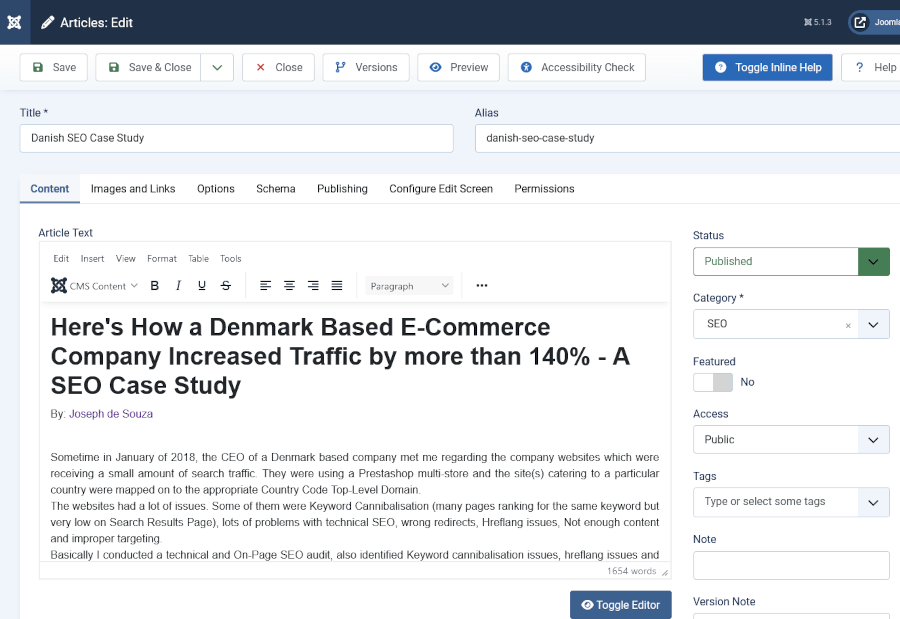Screen dimensions: 900x619
Task: Justify the article text
Action: (337, 286)
